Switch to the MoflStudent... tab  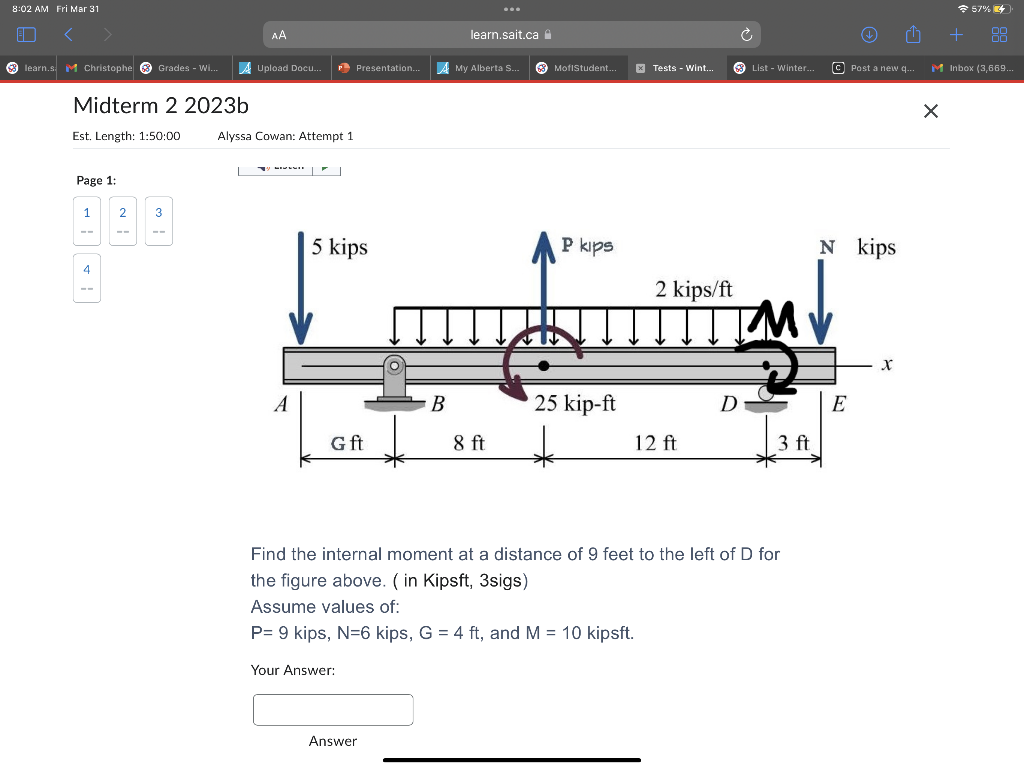[579, 68]
